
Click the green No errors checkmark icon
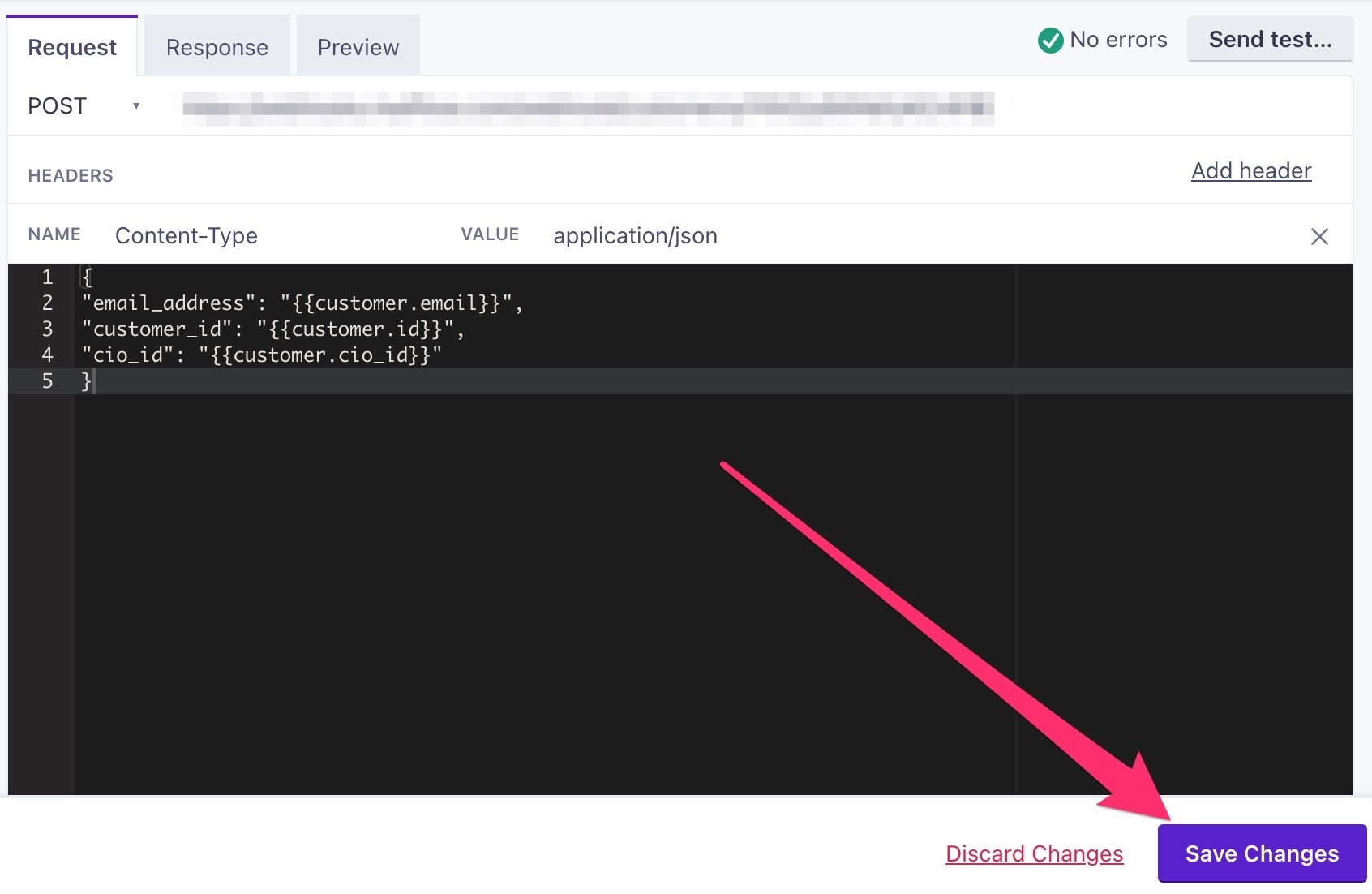pyautogui.click(x=1050, y=40)
